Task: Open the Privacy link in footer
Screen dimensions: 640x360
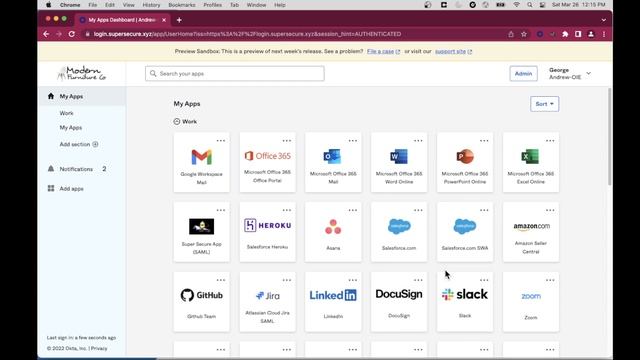Action: pyautogui.click(x=99, y=348)
